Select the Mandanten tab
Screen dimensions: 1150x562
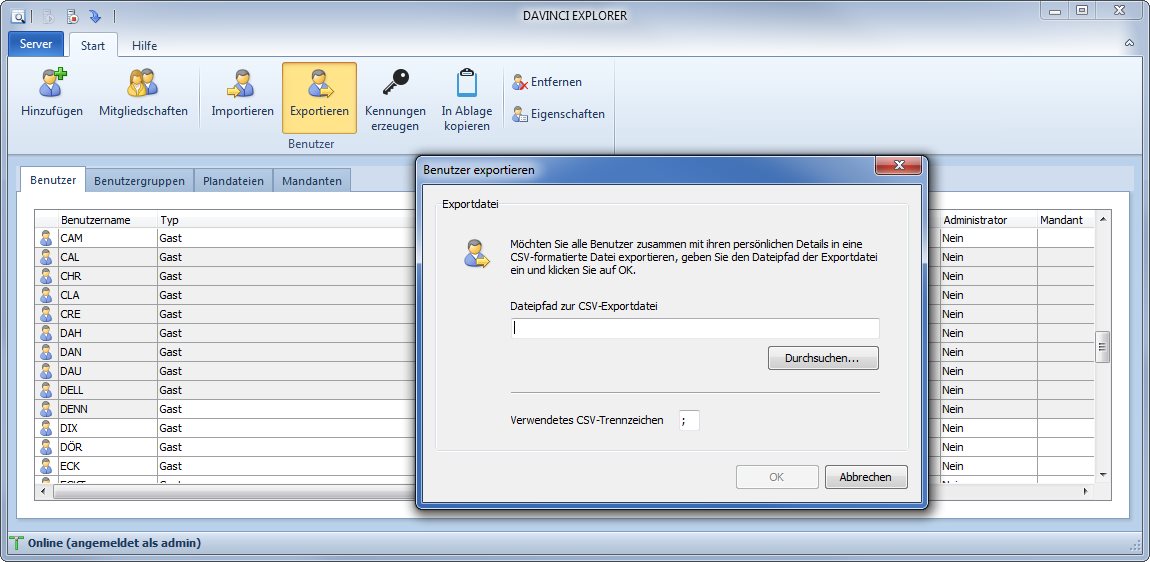point(311,181)
